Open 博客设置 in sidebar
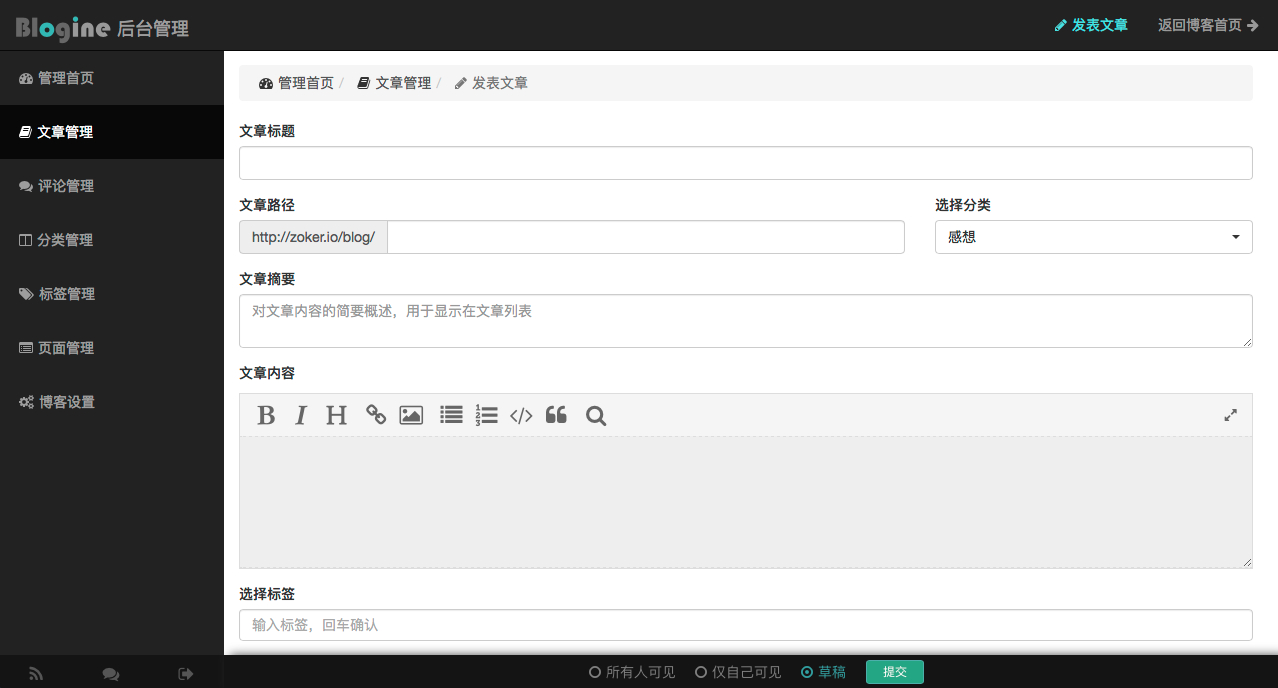The height and width of the screenshot is (688, 1278). coord(112,402)
